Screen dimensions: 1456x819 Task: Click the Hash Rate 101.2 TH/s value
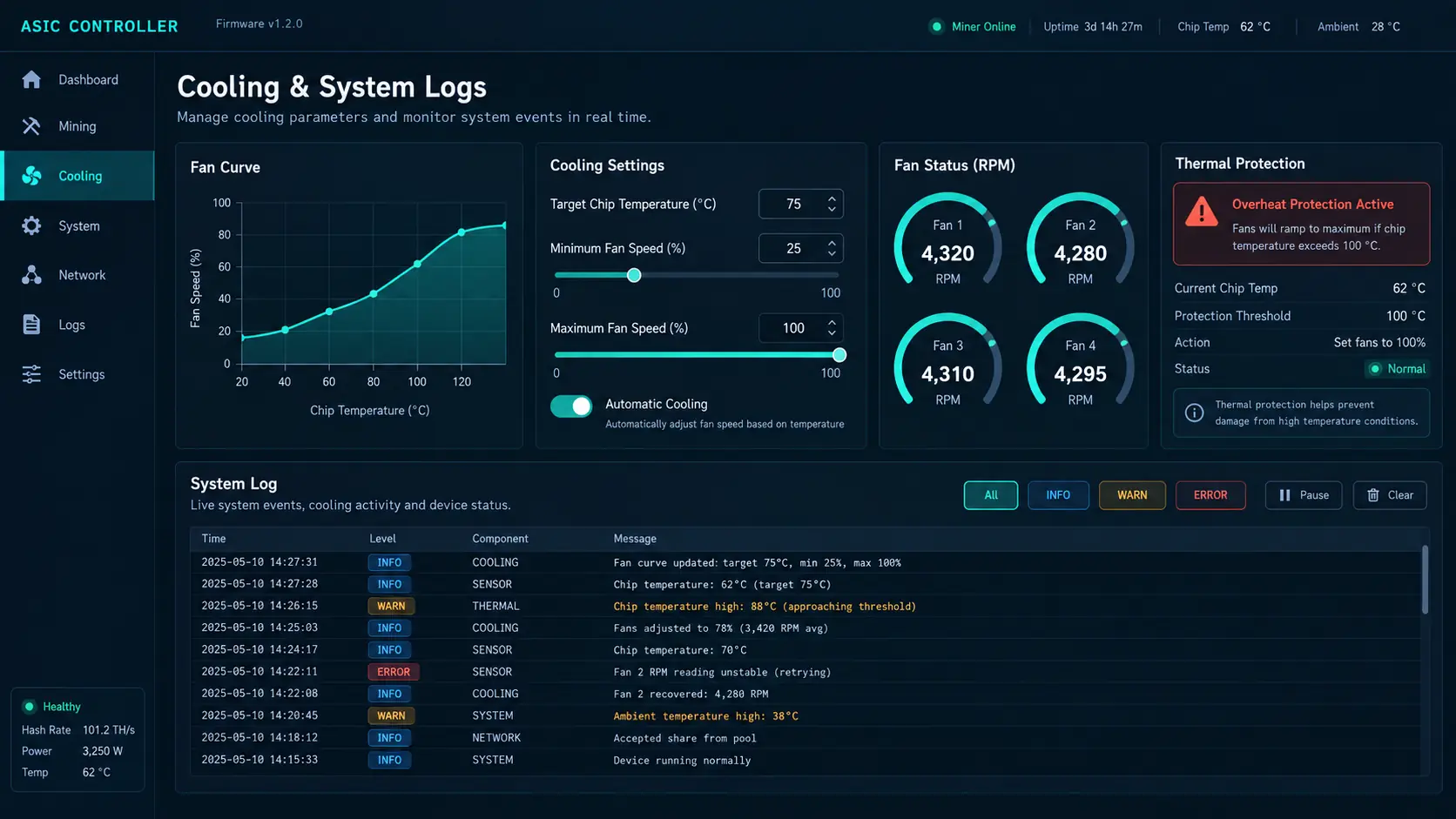(109, 730)
